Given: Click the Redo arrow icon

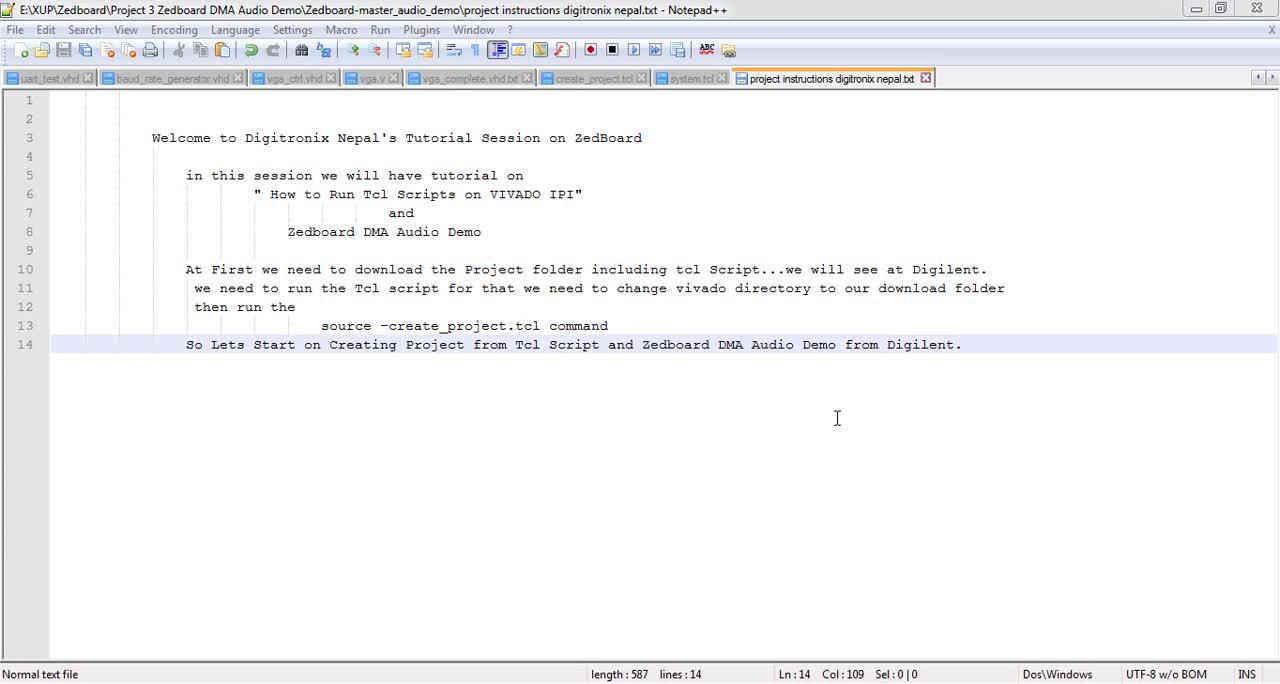Looking at the screenshot, I should pyautogui.click(x=272, y=50).
